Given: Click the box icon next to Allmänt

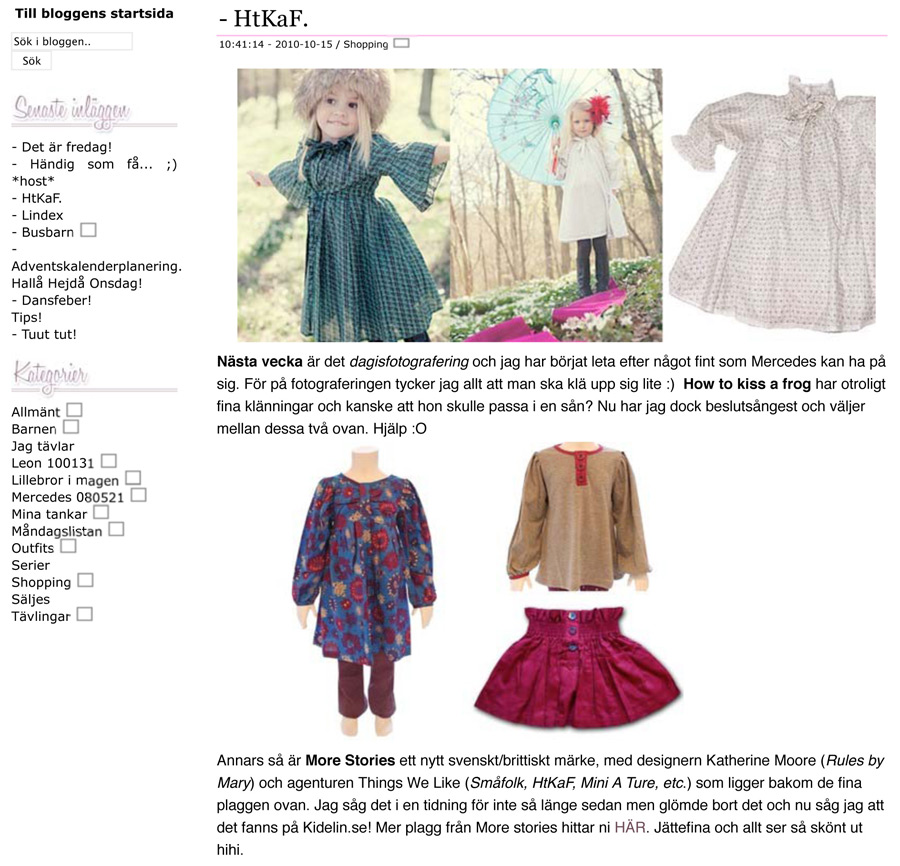Looking at the screenshot, I should coord(74,410).
